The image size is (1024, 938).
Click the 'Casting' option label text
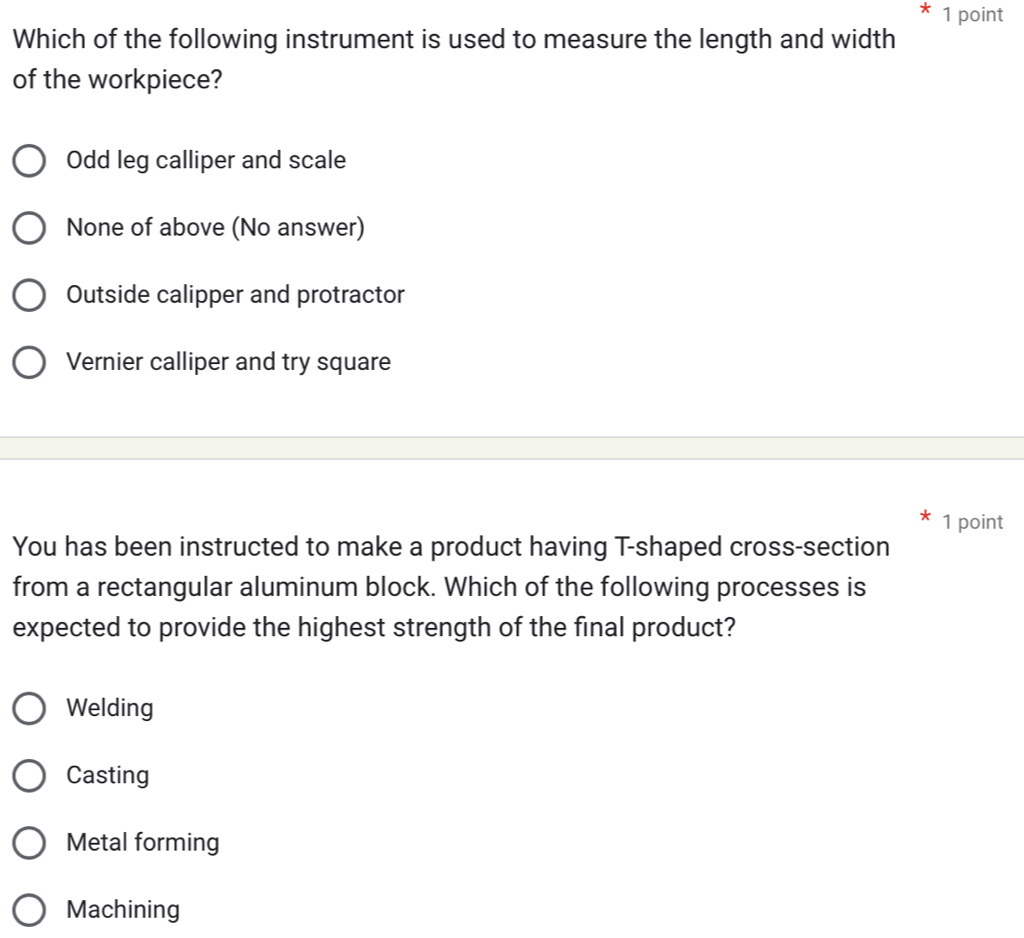108,776
